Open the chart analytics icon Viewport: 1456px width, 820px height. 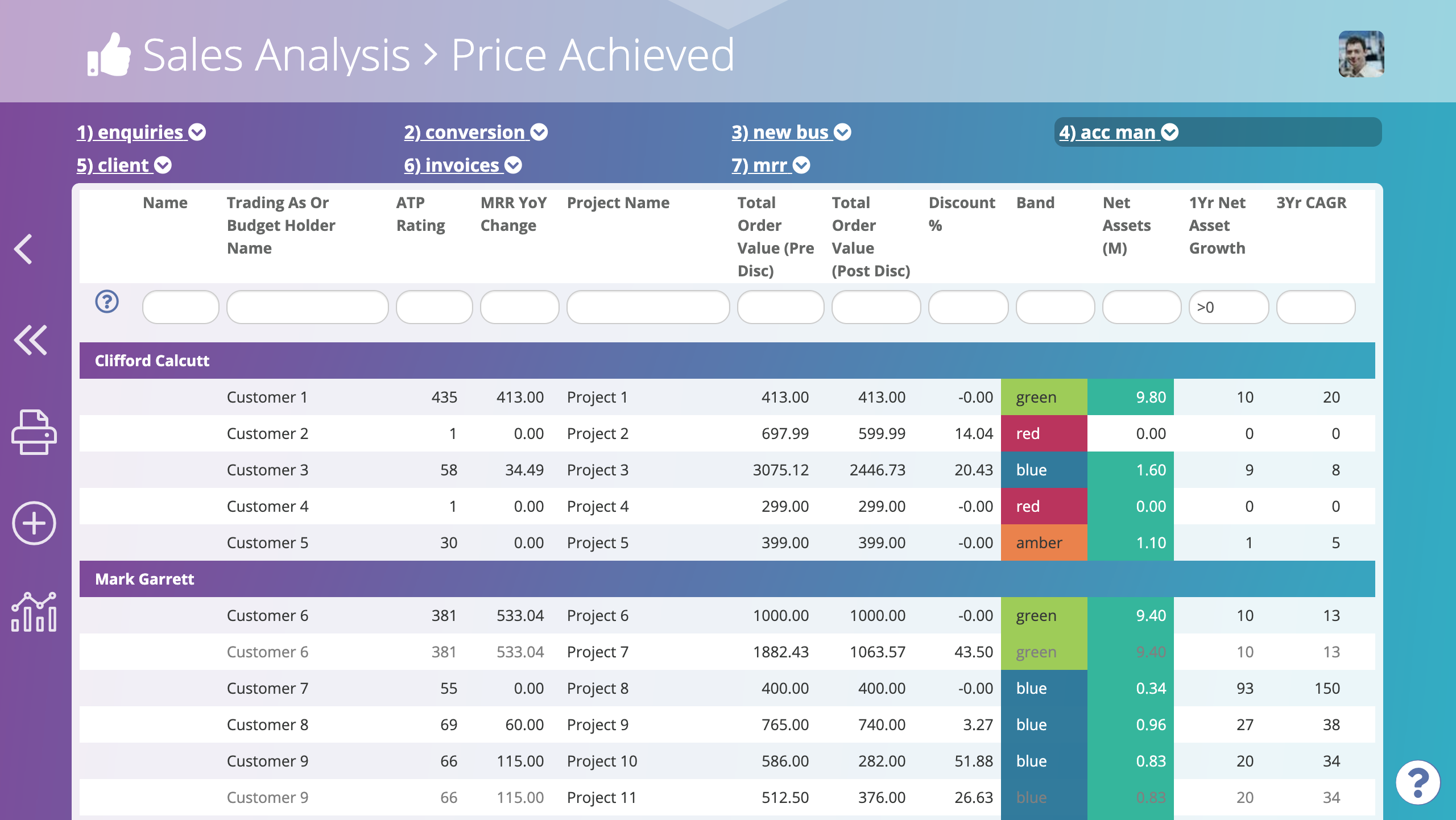click(x=34, y=612)
